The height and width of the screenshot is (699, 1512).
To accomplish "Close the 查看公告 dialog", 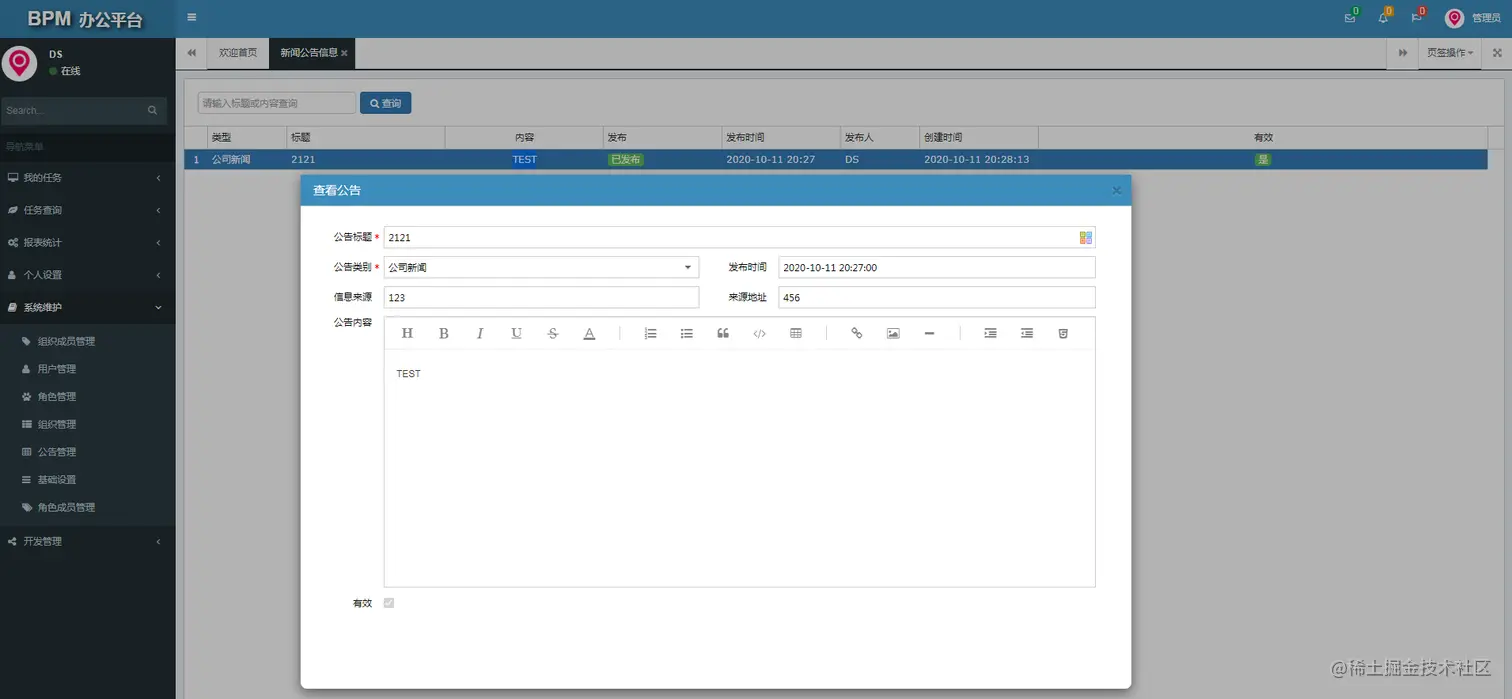I will tap(1116, 190).
